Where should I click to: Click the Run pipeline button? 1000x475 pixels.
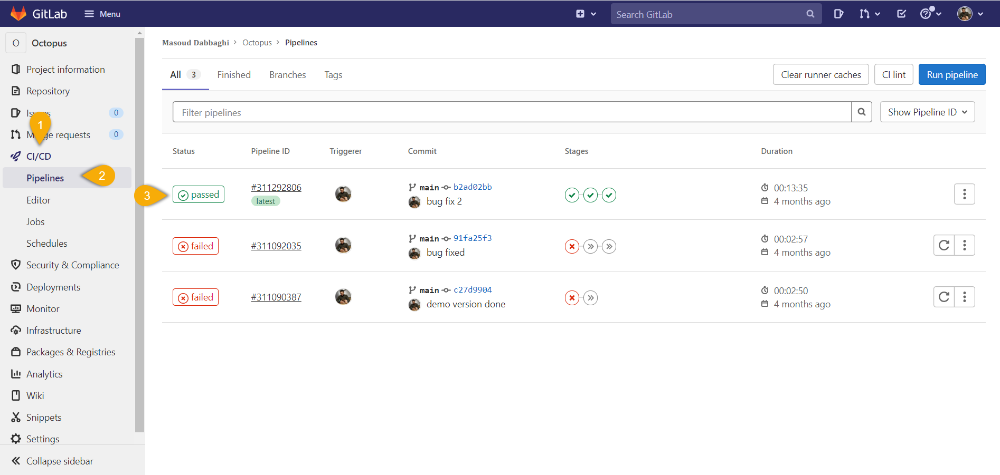tap(952, 75)
